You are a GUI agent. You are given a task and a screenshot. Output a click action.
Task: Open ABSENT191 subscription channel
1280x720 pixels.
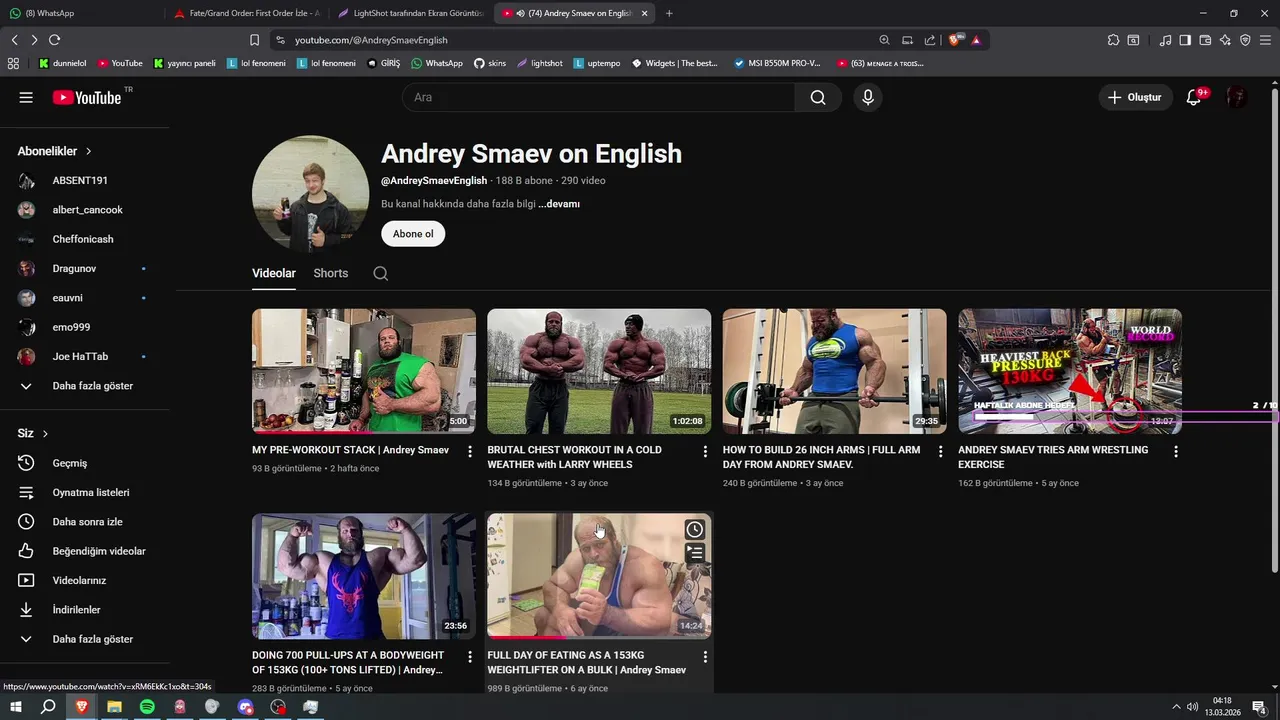coord(80,181)
